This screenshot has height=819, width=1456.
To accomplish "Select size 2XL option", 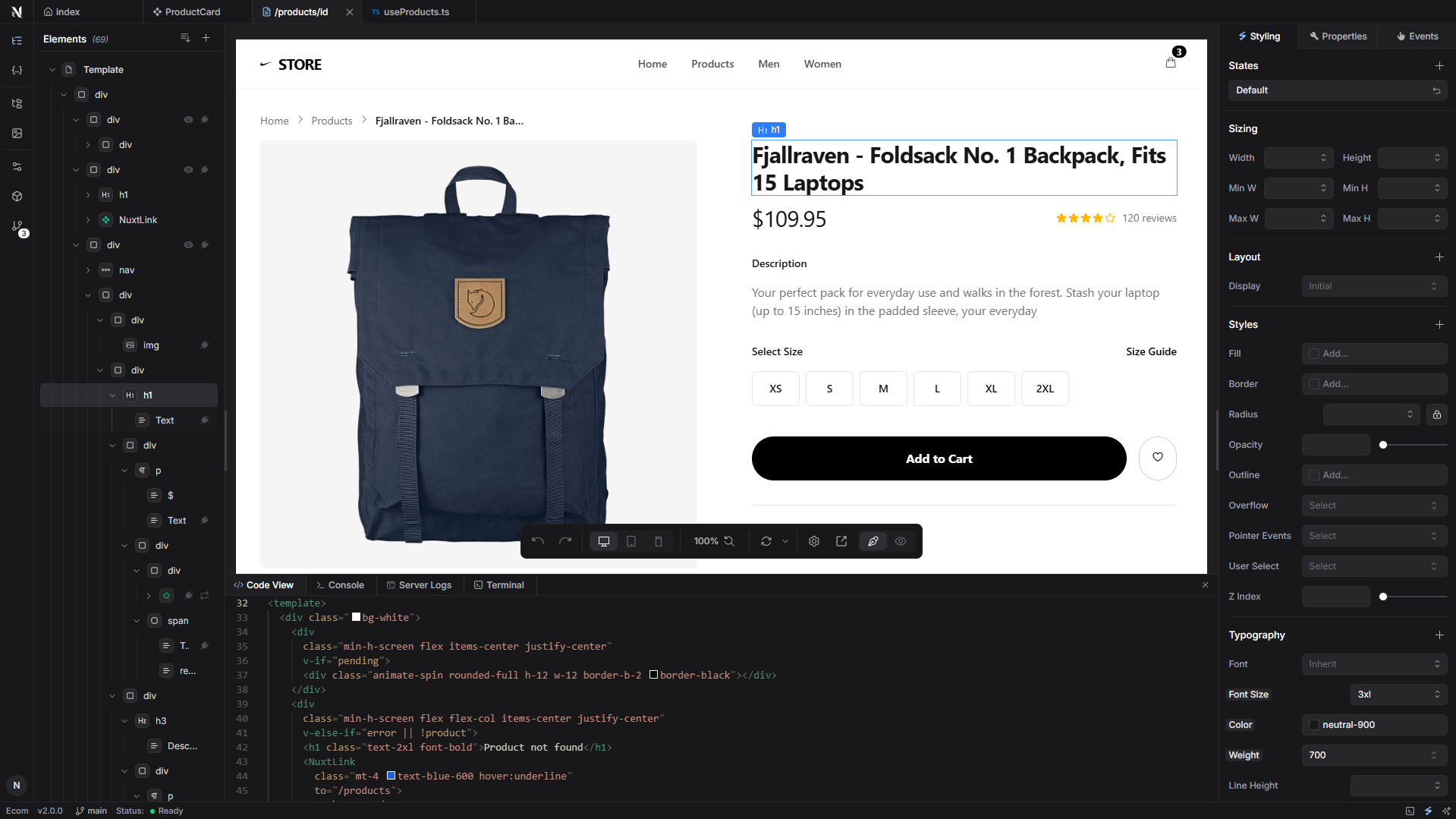I will click(1045, 389).
